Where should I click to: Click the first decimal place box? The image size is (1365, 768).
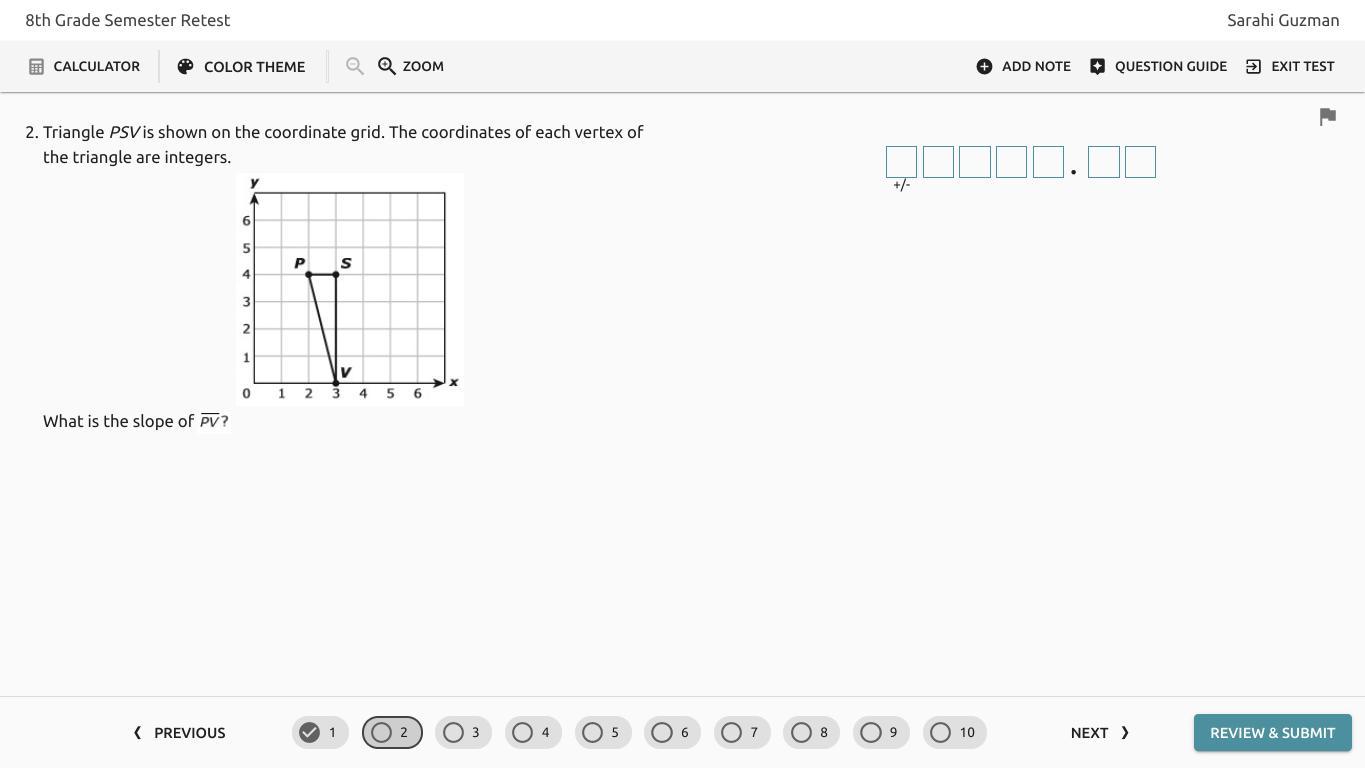point(1103,162)
